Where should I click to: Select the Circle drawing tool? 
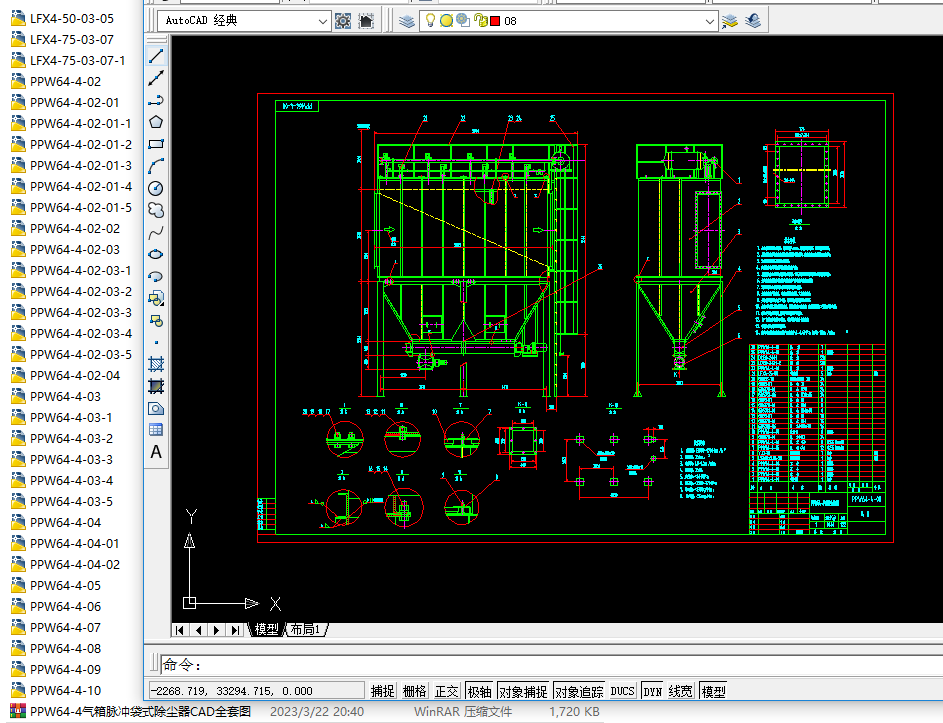point(156,187)
